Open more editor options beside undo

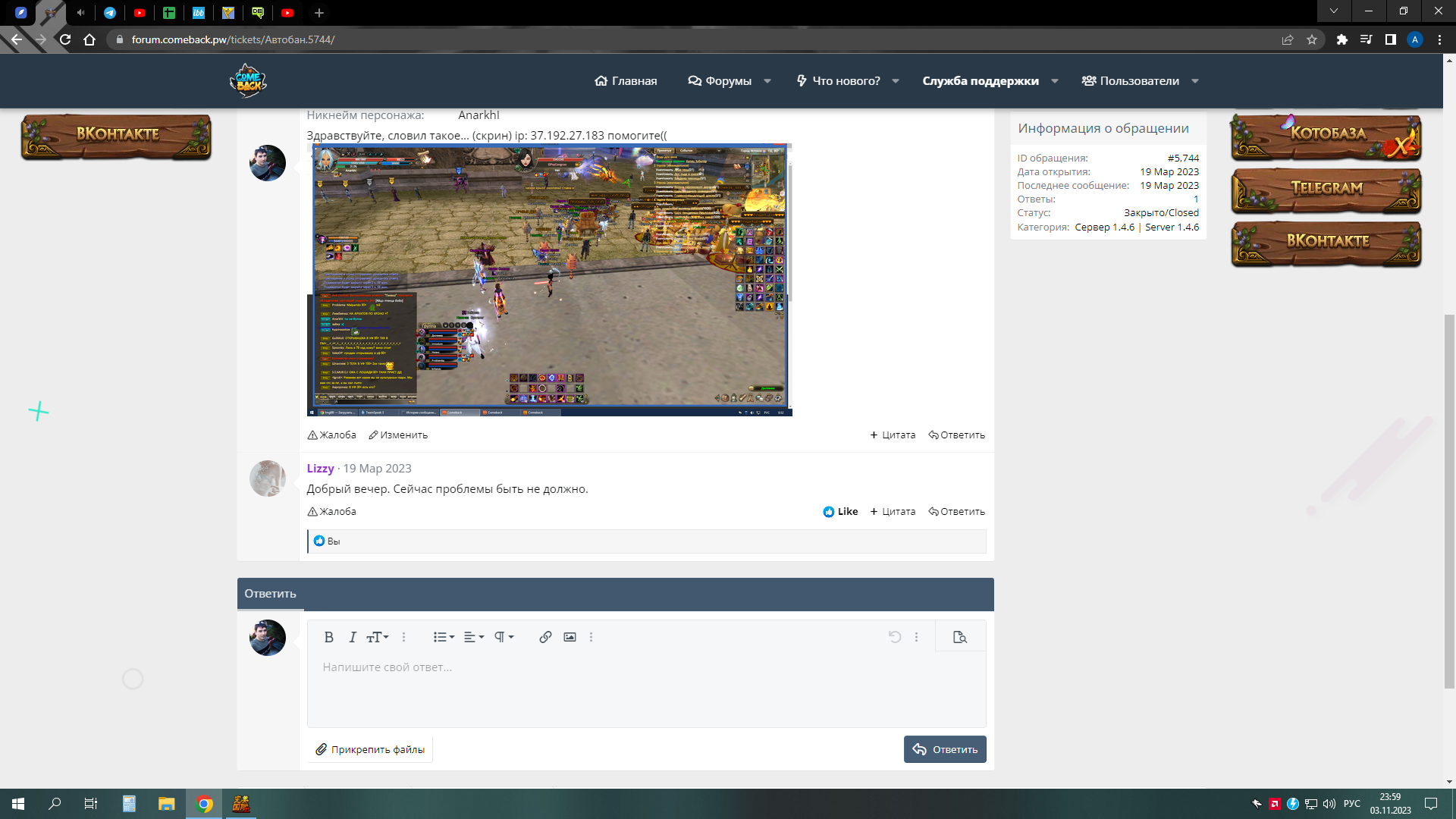[916, 637]
